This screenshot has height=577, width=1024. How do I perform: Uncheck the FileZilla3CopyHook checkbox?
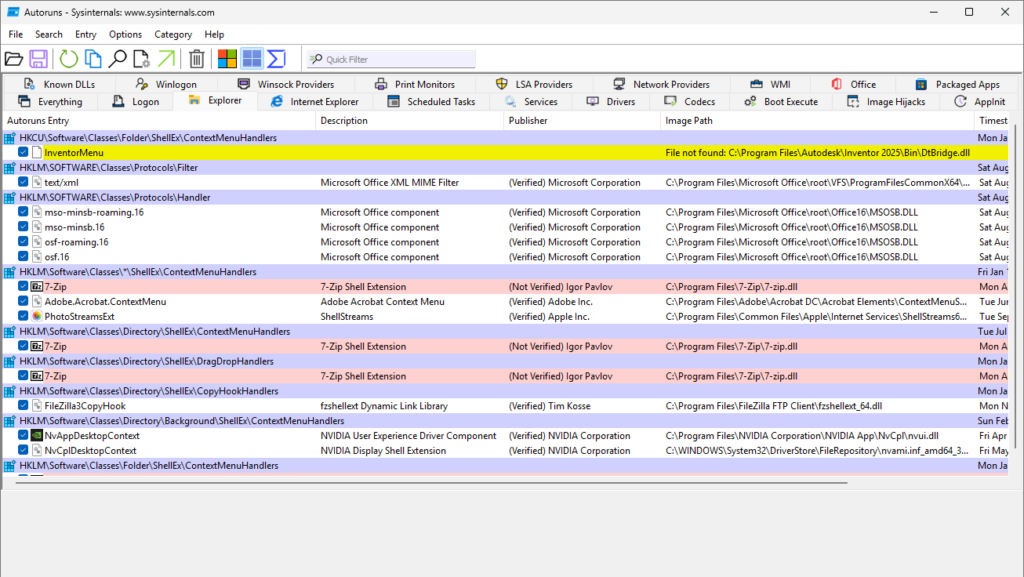23,405
